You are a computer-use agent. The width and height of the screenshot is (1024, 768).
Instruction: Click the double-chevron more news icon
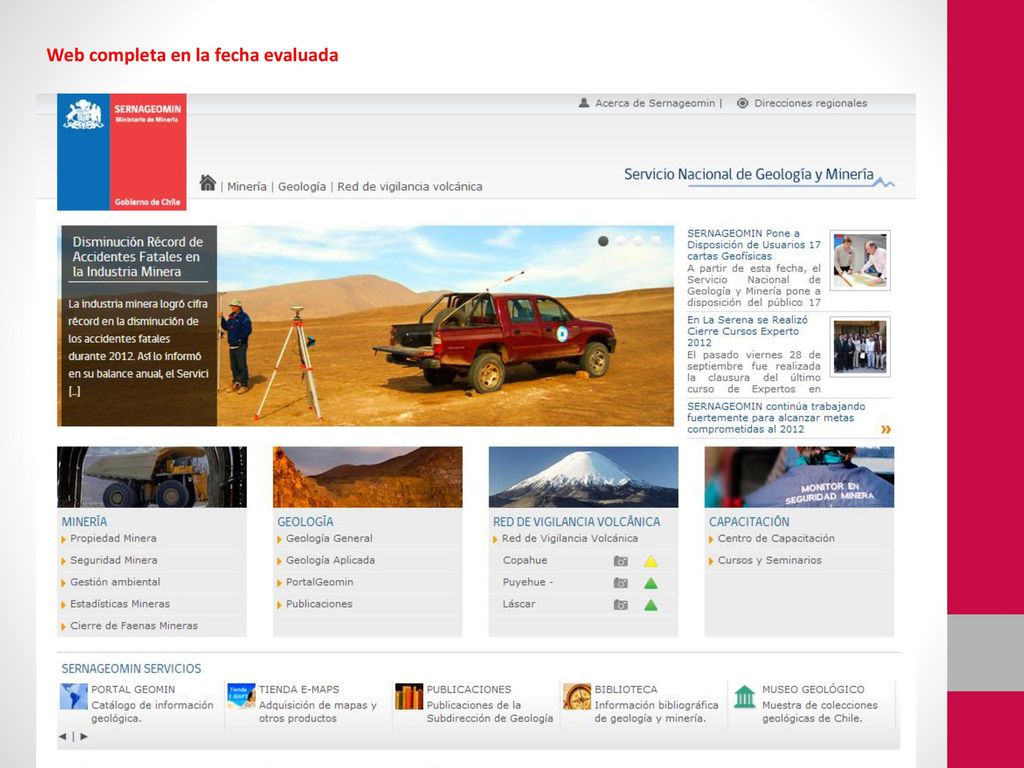(x=886, y=429)
